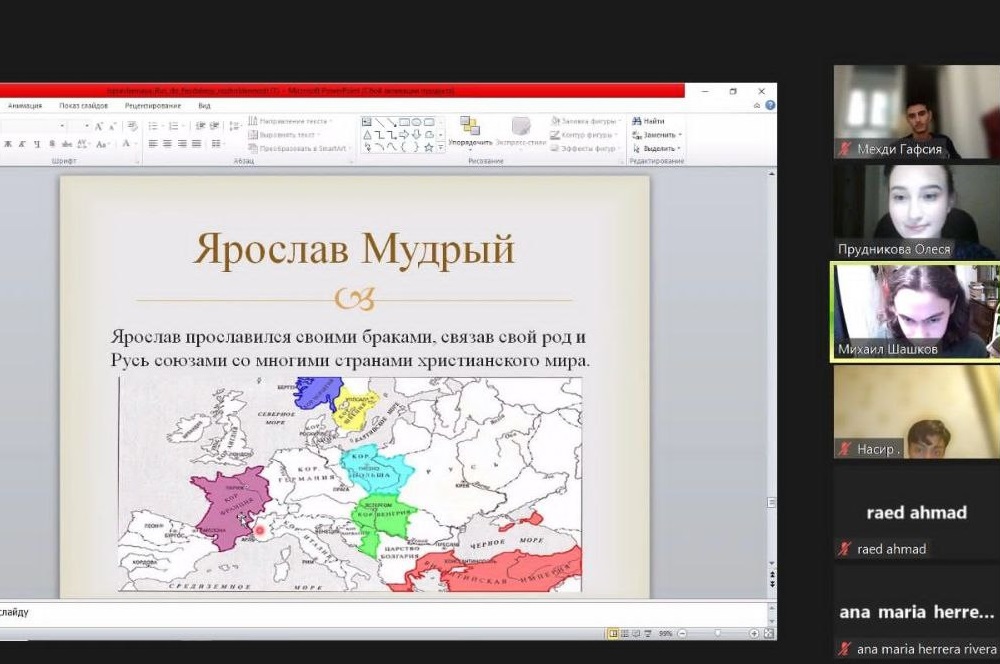Select the star shape in shapes gallery

(x=428, y=147)
